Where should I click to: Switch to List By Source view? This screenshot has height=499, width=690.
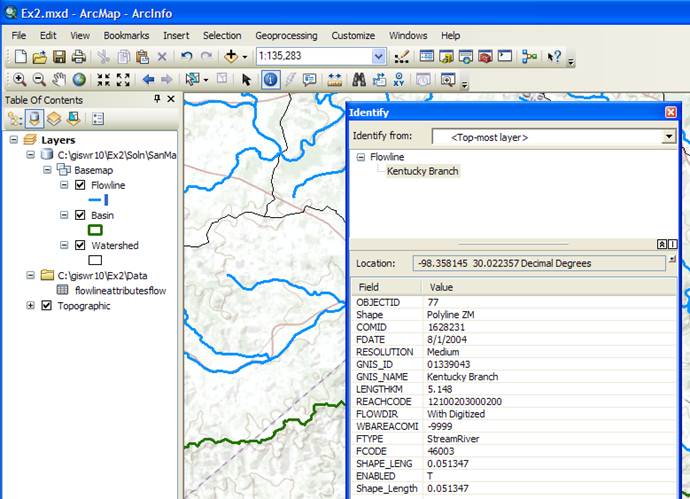click(35, 119)
